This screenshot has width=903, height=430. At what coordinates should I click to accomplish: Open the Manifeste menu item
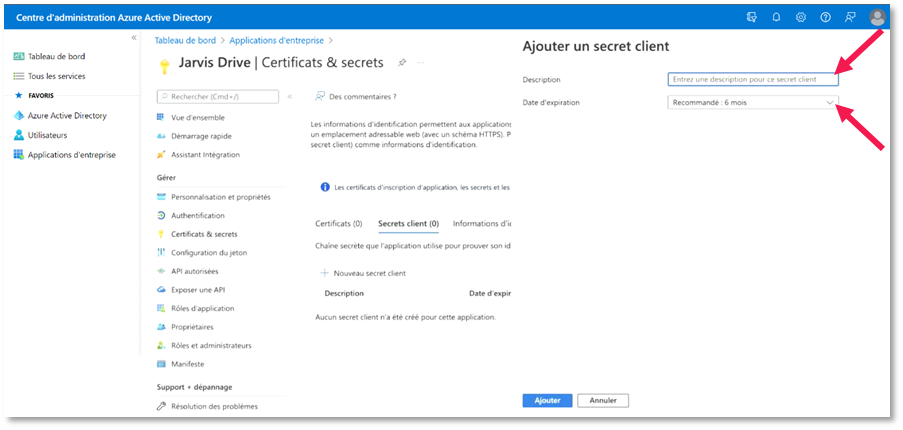pyautogui.click(x=188, y=364)
